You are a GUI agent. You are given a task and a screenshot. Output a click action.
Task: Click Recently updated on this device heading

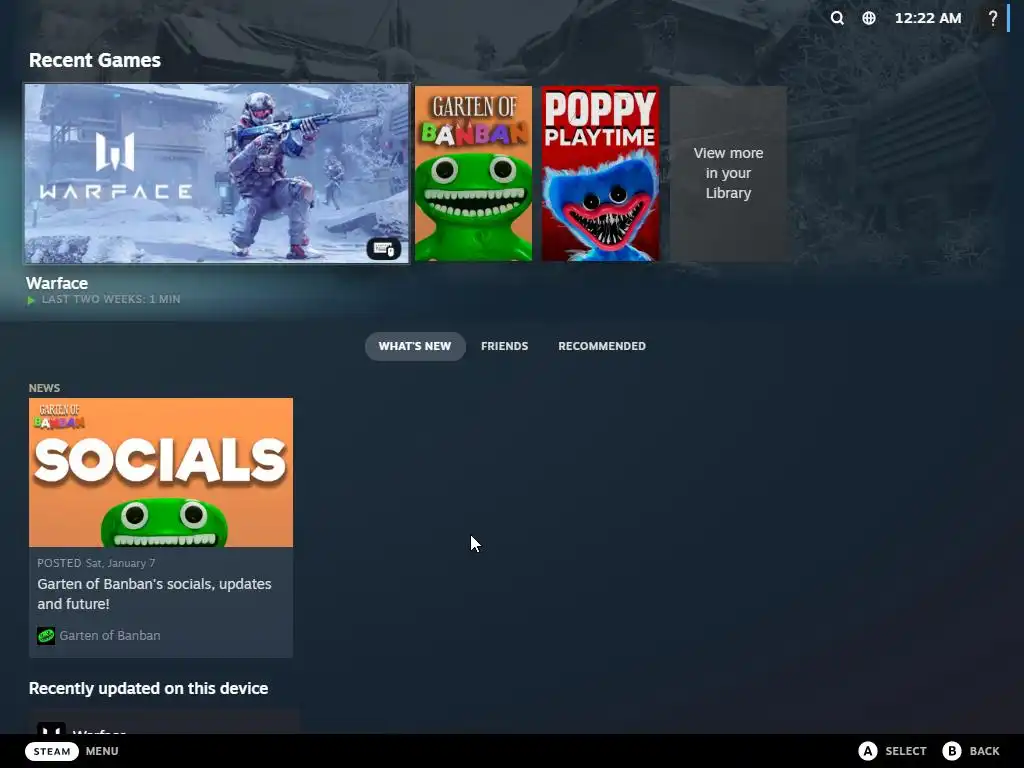pyautogui.click(x=148, y=688)
